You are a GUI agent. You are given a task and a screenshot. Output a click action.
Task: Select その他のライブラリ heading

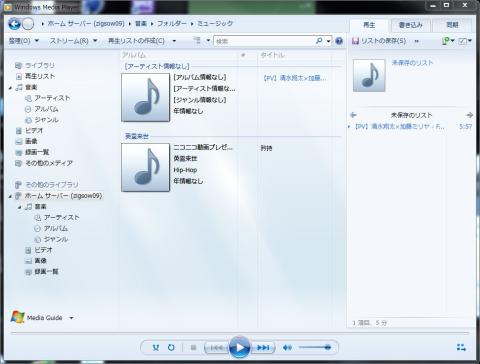(x=52, y=185)
